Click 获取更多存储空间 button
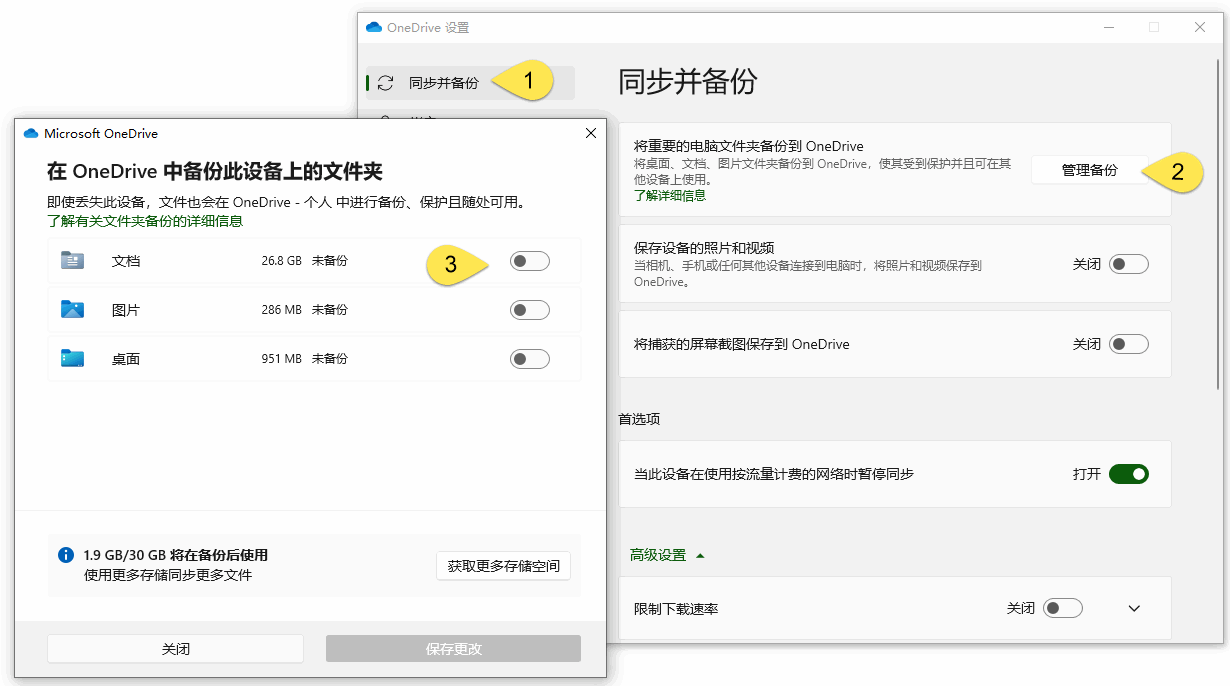Image resolution: width=1230 pixels, height=686 pixels. coord(503,566)
